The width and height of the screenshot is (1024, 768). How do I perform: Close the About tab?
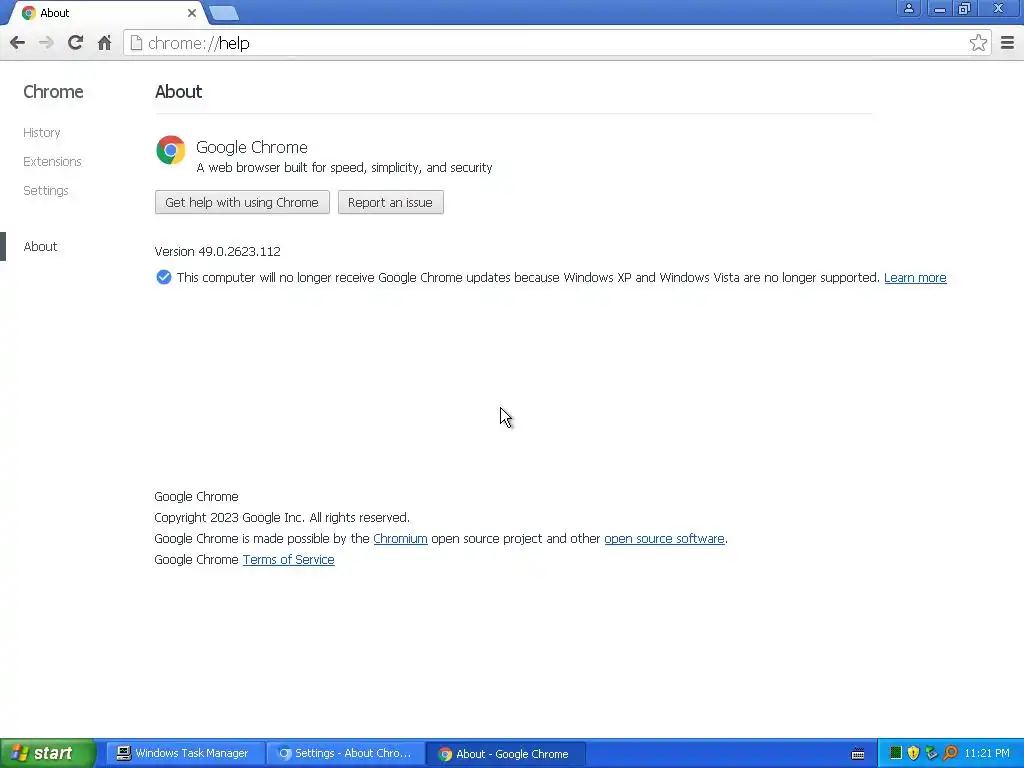191,13
